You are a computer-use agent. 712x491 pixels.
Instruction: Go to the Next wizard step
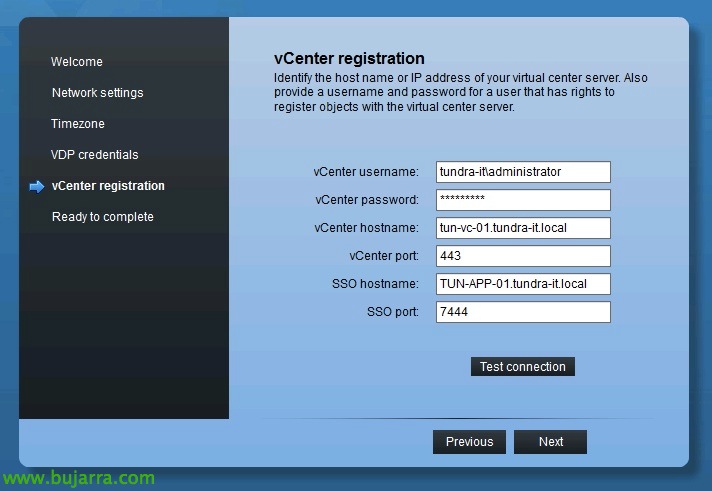tap(550, 442)
